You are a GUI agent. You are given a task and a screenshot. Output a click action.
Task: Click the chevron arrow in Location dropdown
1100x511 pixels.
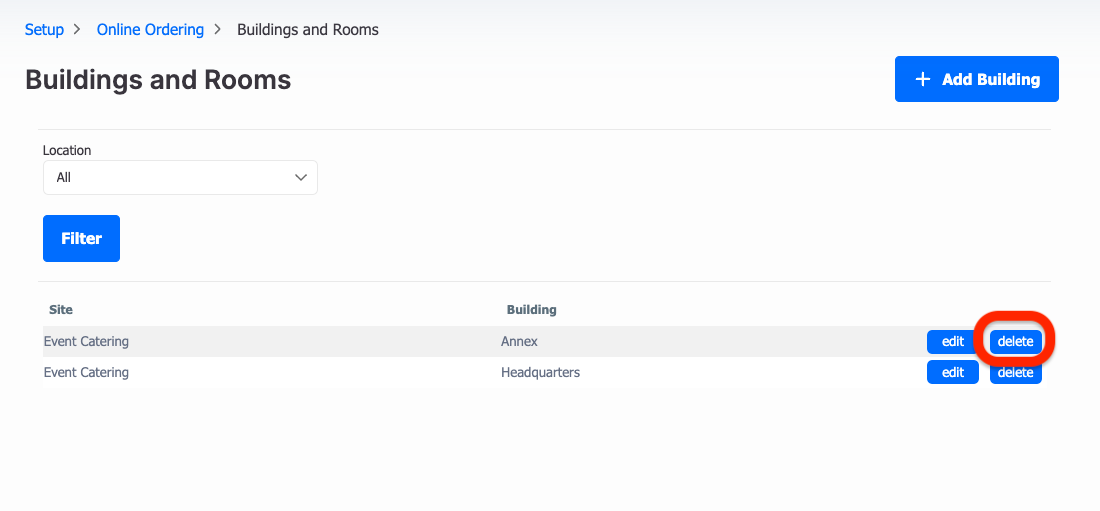[301, 178]
